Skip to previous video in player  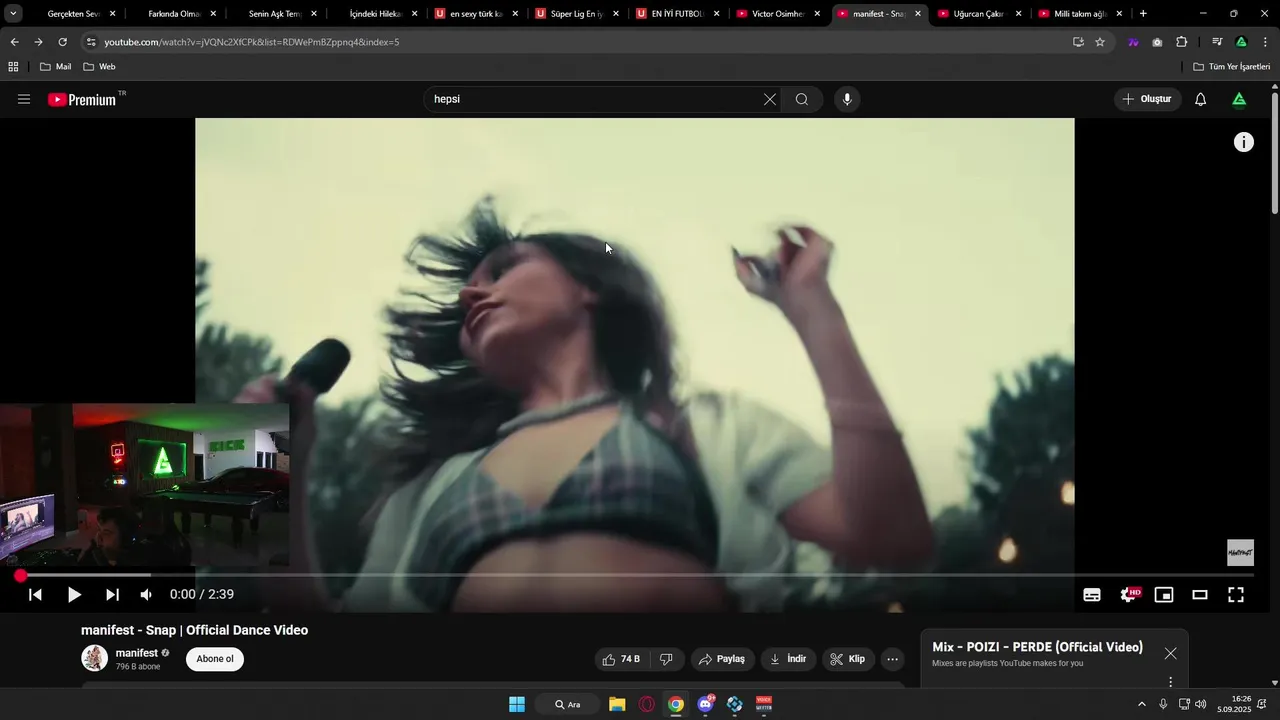coord(35,594)
